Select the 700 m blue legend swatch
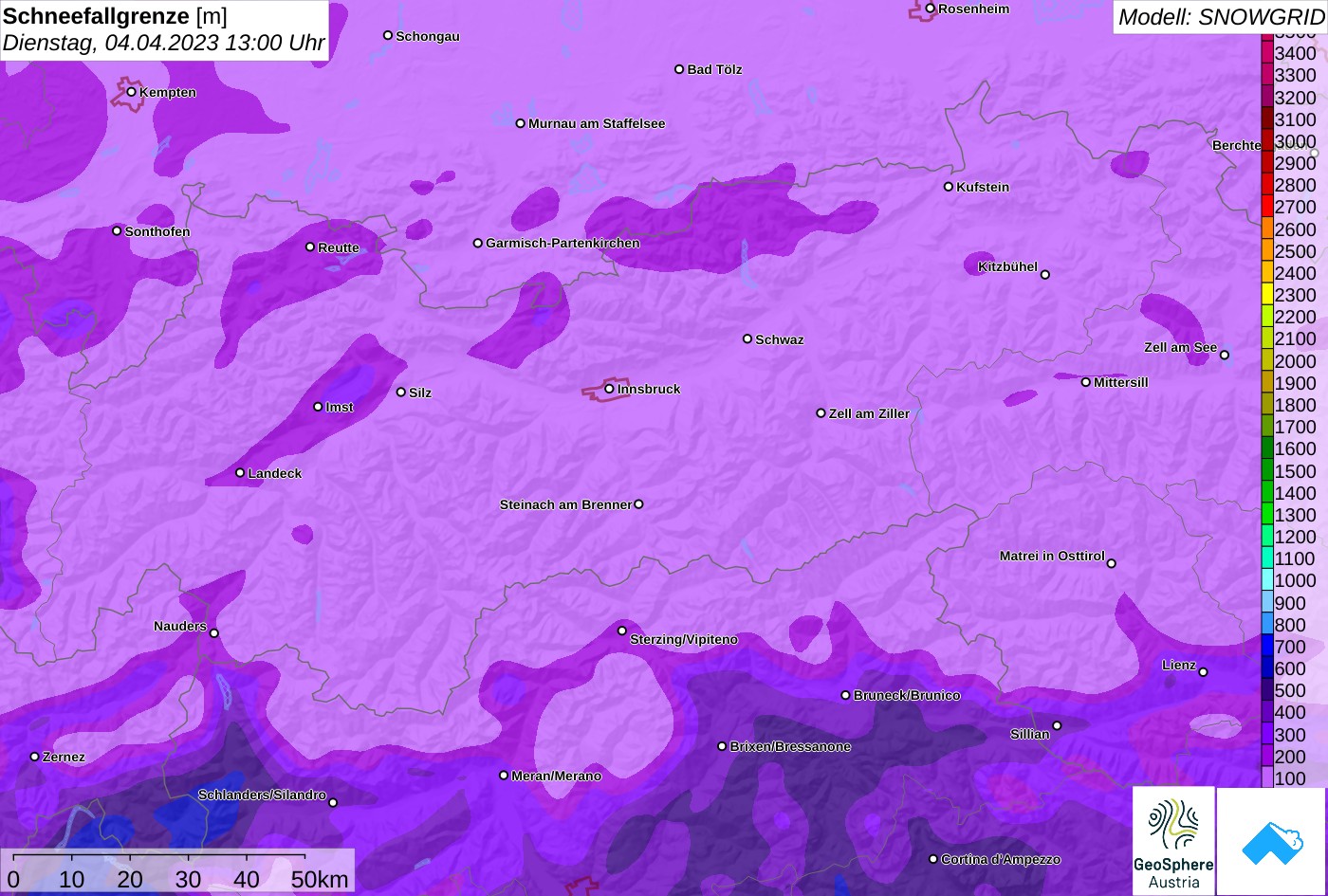The width and height of the screenshot is (1328, 896). pos(1266,647)
